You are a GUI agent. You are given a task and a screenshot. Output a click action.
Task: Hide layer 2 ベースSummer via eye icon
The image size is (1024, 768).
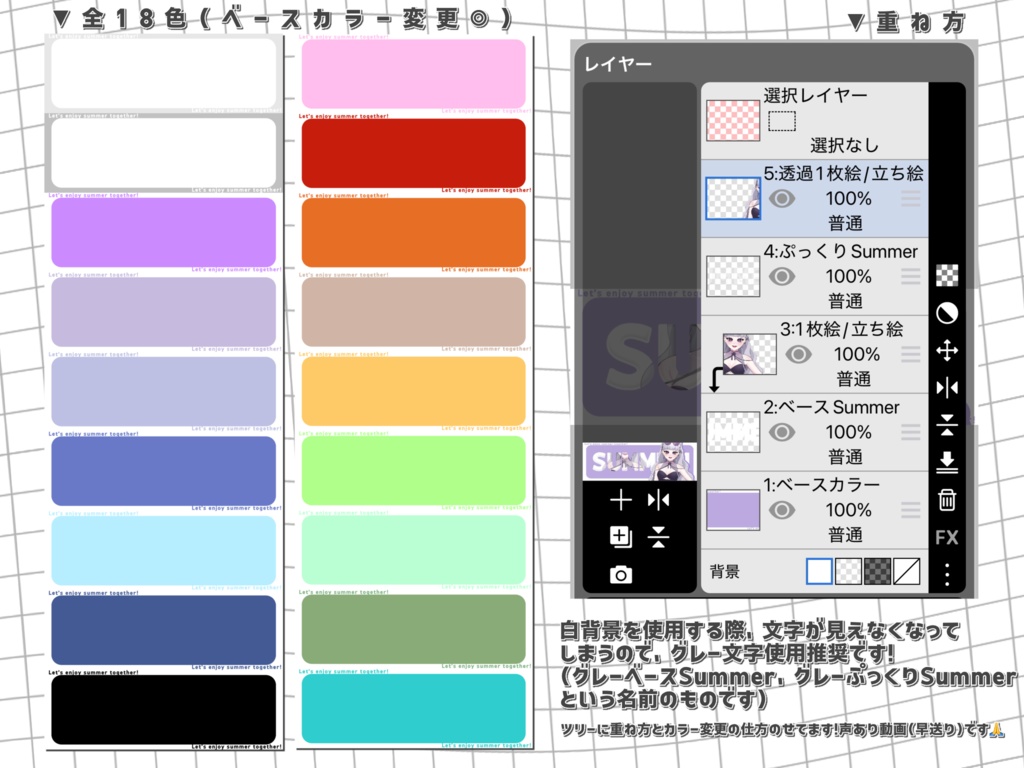(x=782, y=432)
